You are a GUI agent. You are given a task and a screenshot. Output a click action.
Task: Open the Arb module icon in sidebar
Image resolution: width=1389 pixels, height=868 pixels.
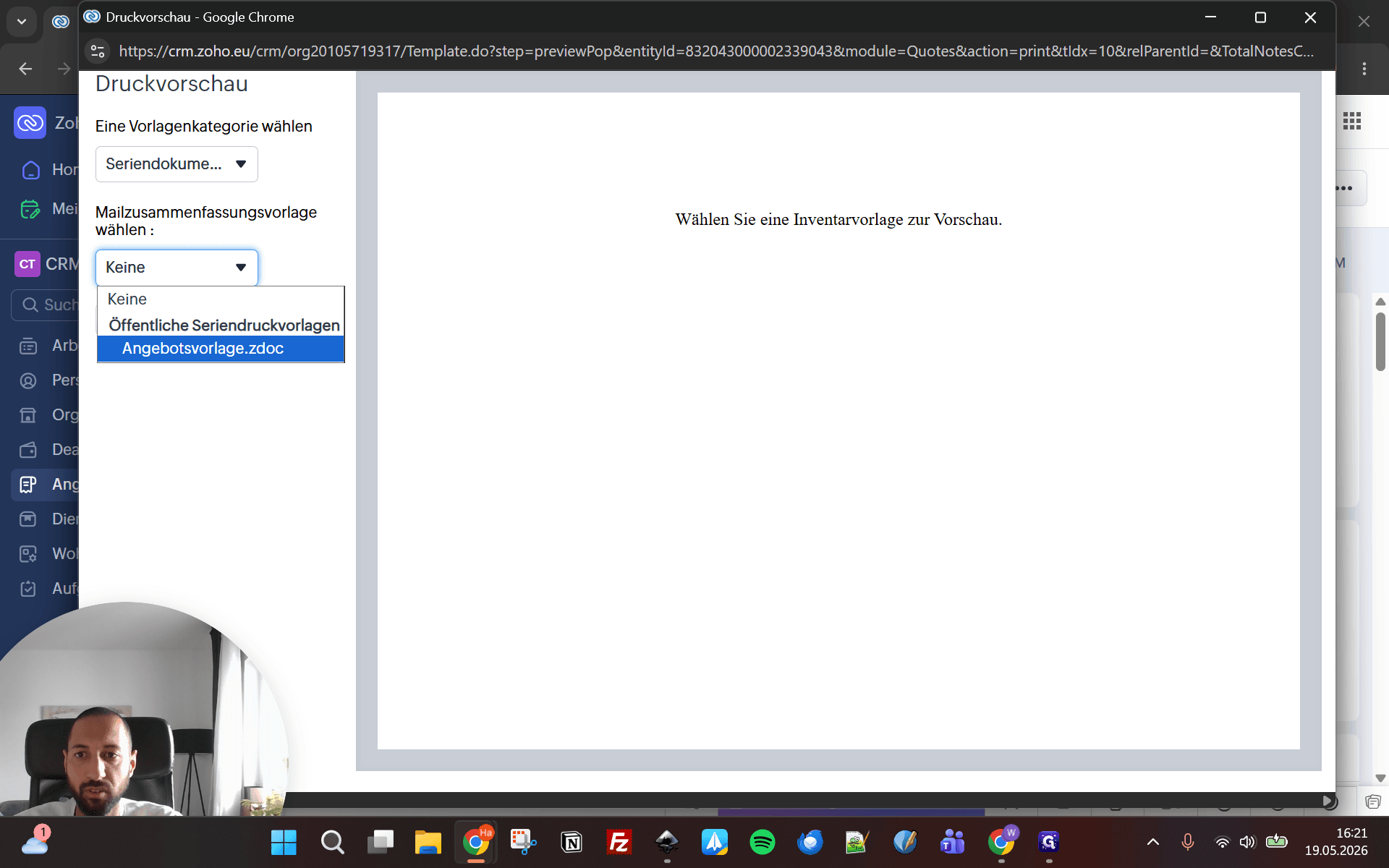(28, 346)
